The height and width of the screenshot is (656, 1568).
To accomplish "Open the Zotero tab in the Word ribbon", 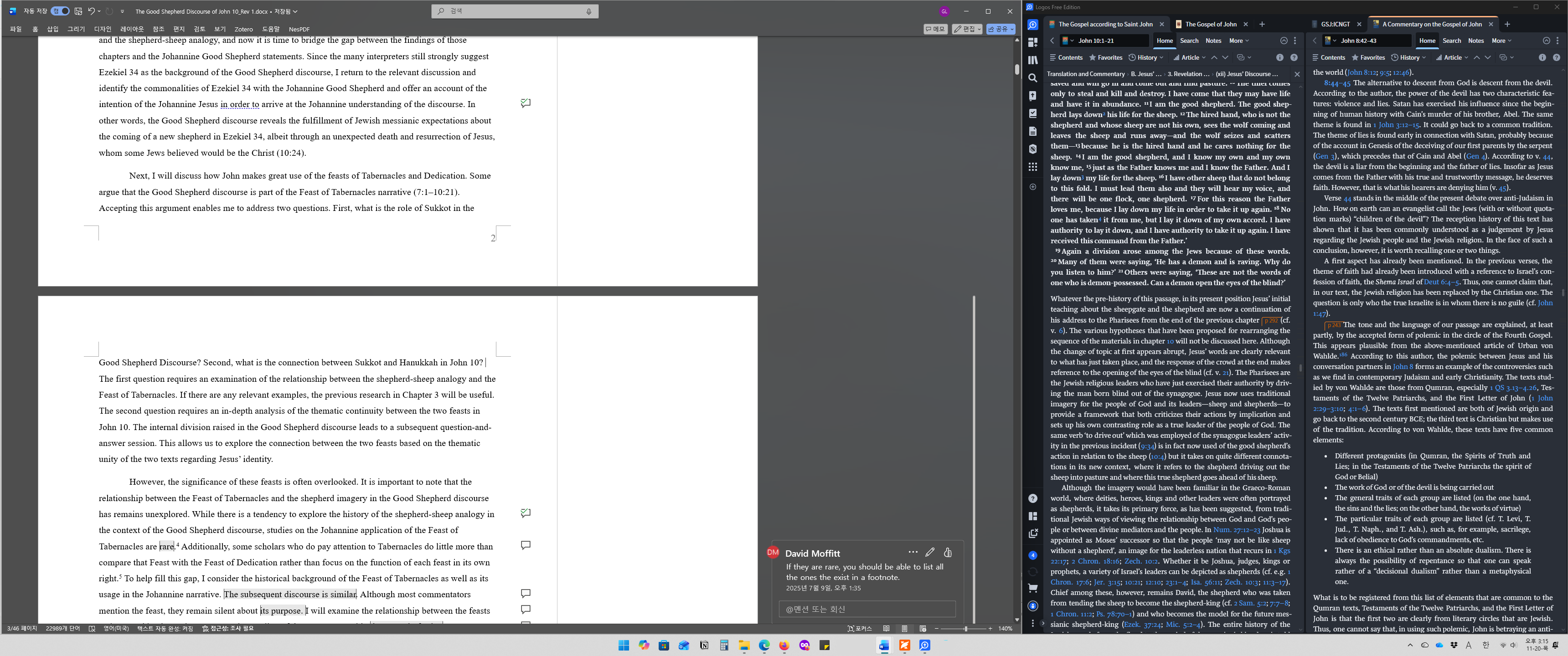I will (243, 29).
